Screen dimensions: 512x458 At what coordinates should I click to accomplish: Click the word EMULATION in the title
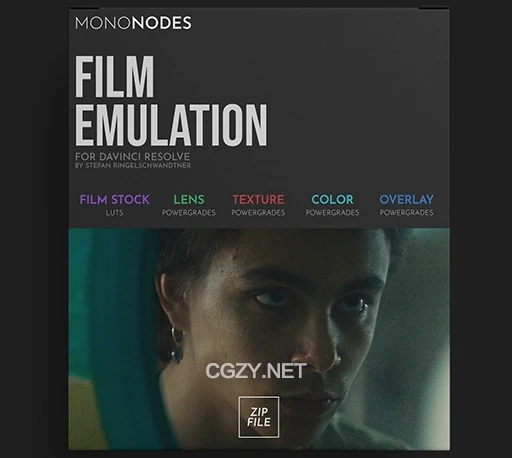(x=171, y=125)
